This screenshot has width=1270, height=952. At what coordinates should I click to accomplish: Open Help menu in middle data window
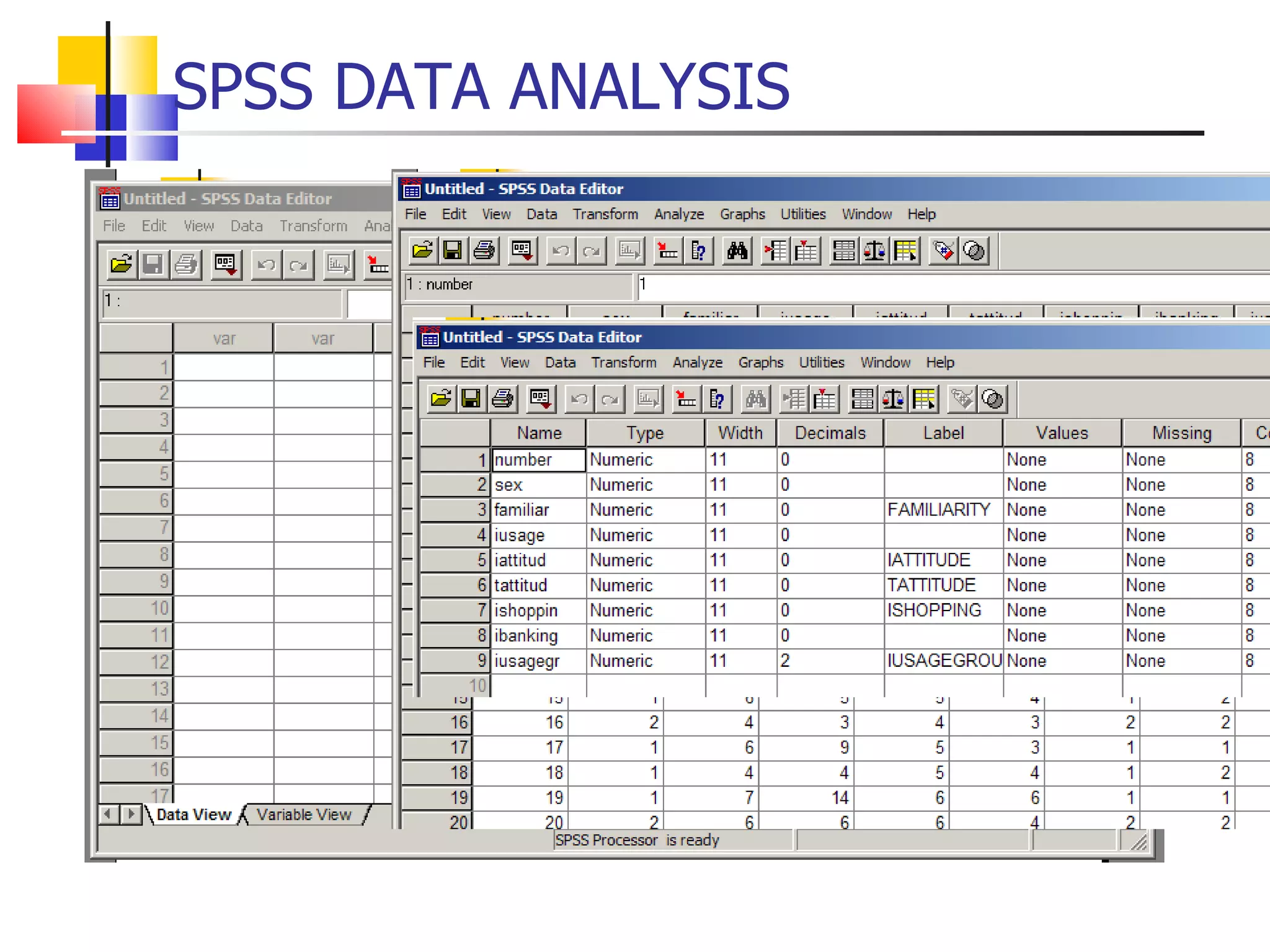pos(921,214)
